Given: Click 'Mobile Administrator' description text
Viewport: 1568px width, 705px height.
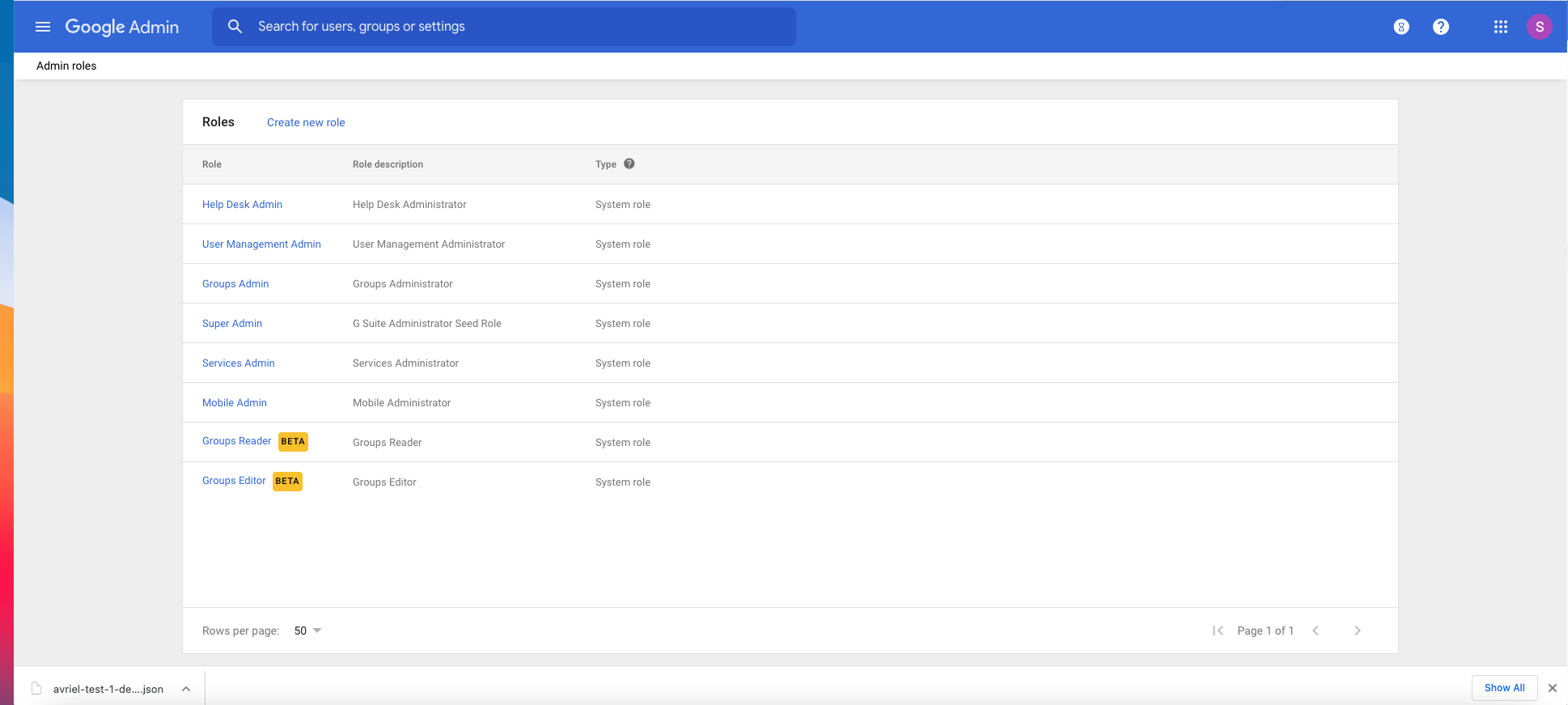Looking at the screenshot, I should coord(401,402).
